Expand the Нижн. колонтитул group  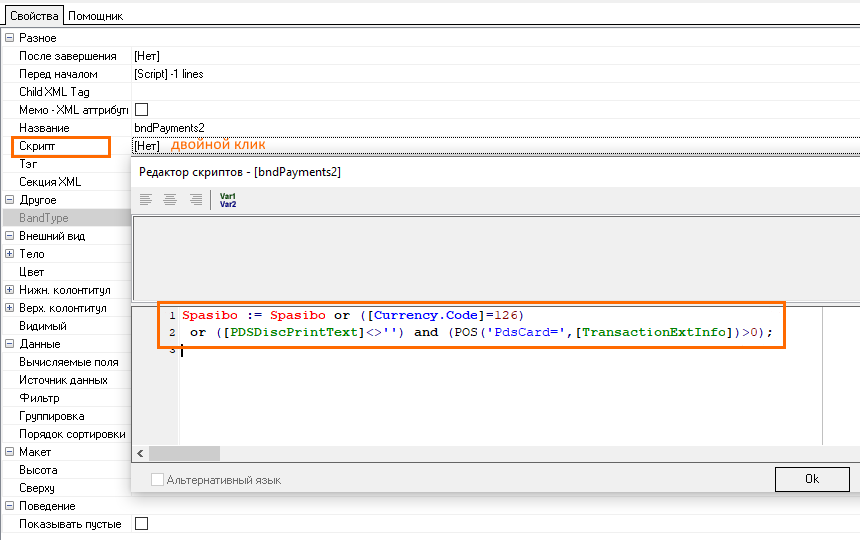tap(9, 290)
